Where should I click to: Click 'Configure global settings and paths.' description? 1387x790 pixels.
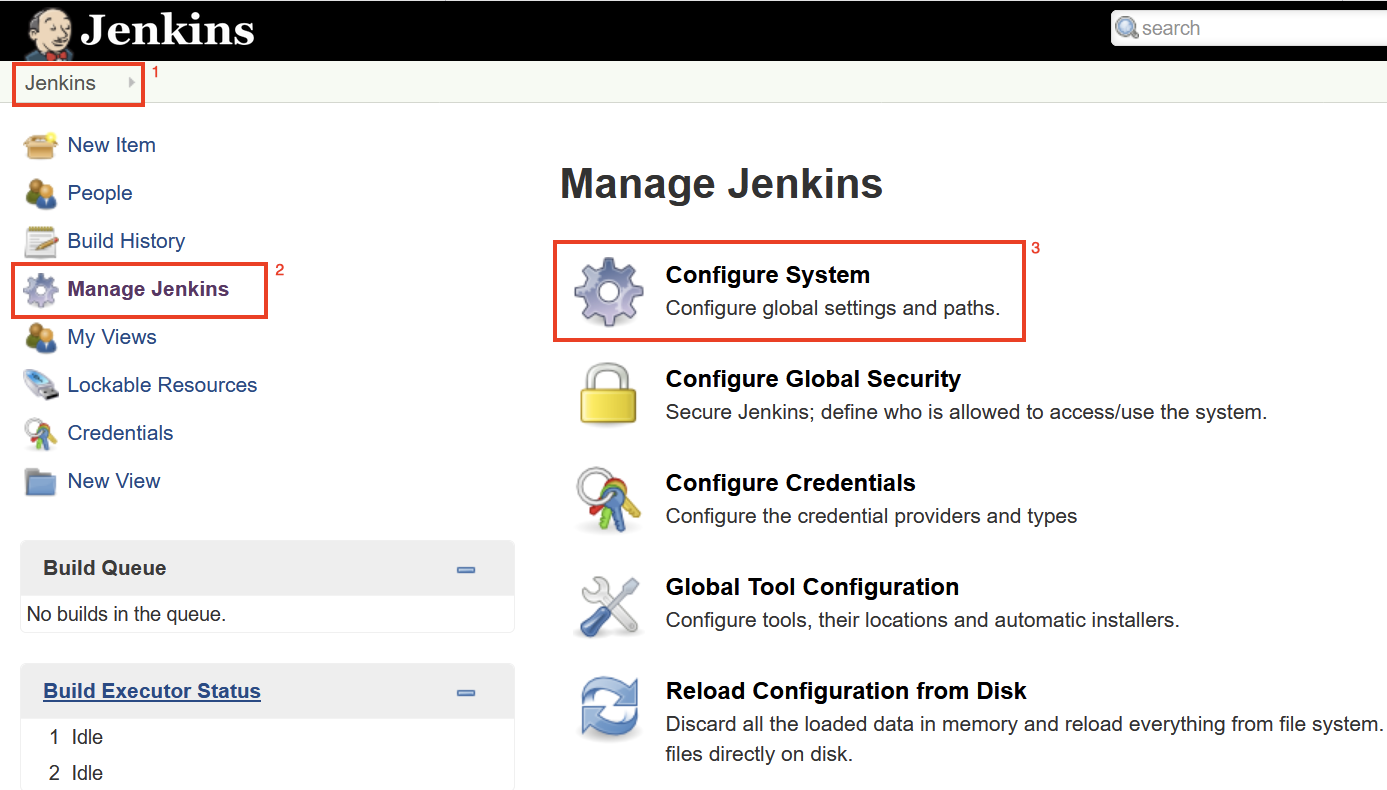point(833,308)
